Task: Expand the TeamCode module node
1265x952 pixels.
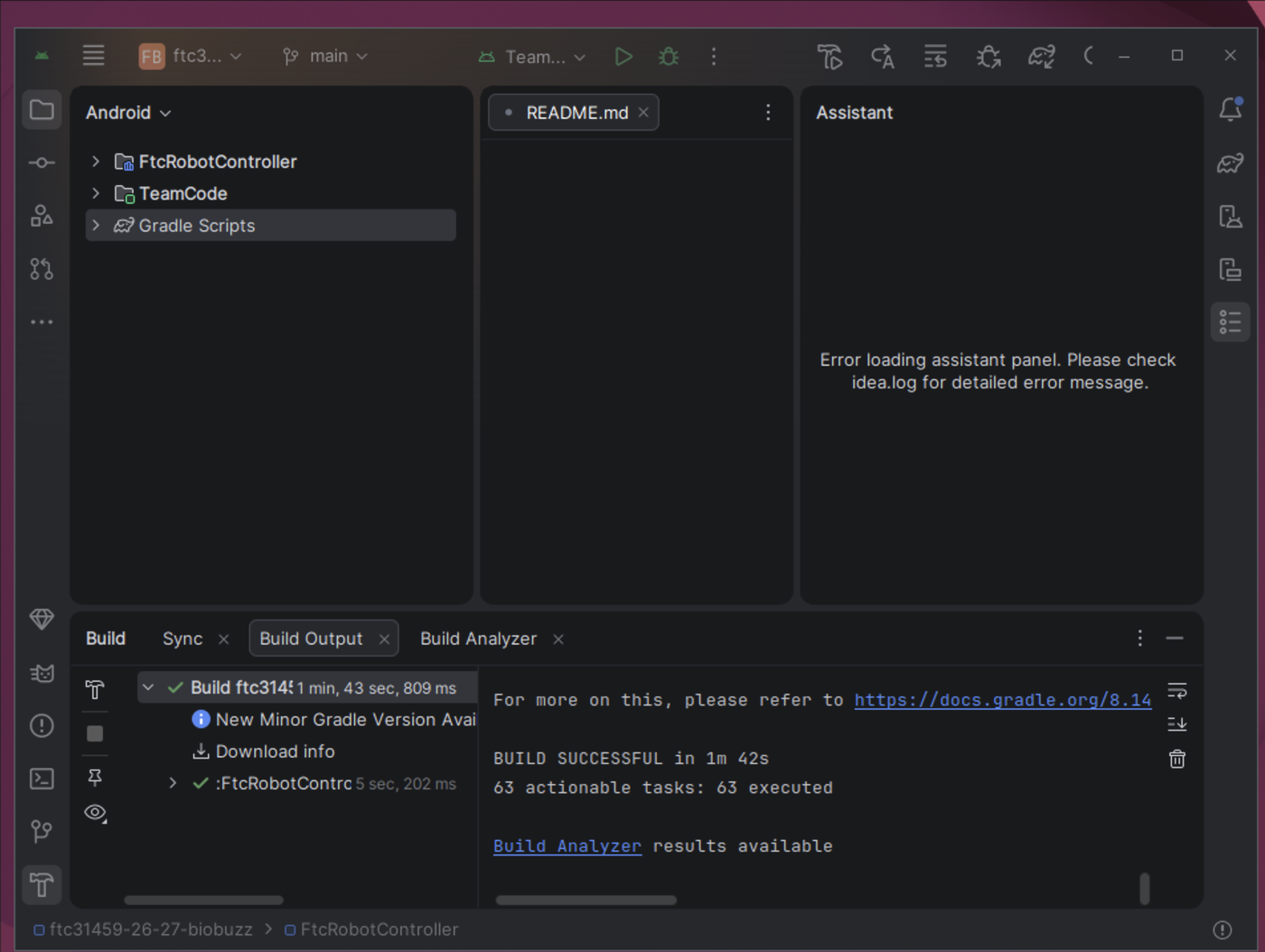Action: 96,193
